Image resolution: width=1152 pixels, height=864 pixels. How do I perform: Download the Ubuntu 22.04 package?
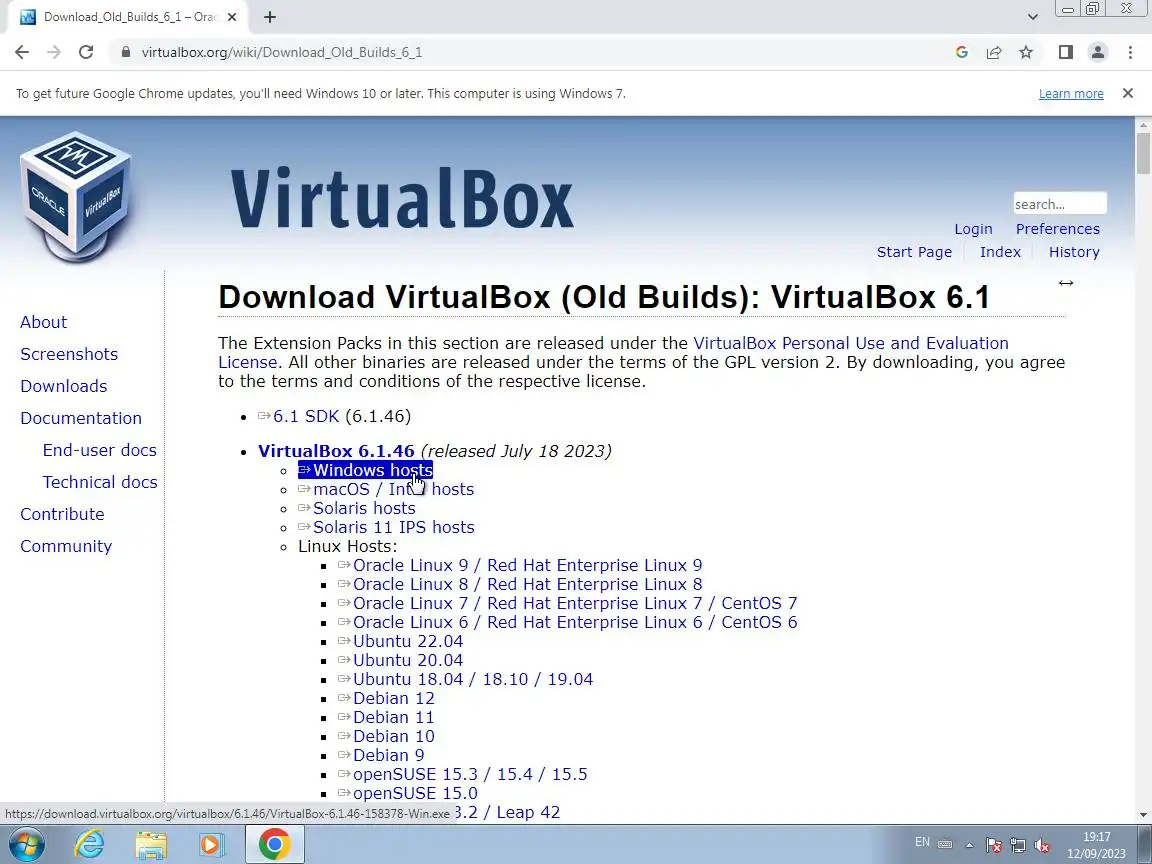tap(400, 641)
